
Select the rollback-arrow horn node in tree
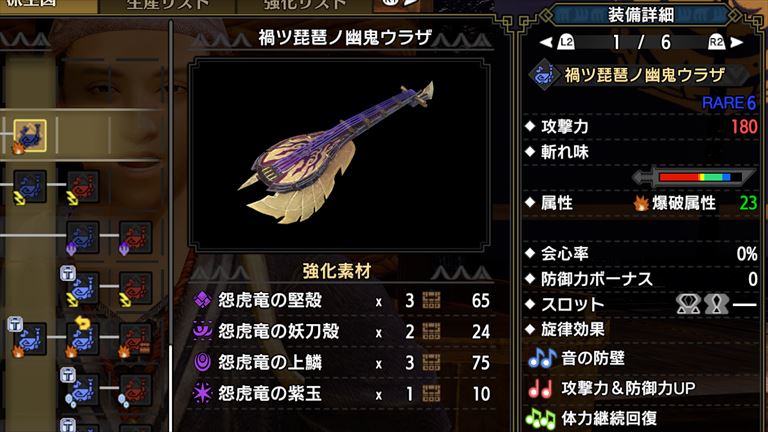click(x=83, y=338)
